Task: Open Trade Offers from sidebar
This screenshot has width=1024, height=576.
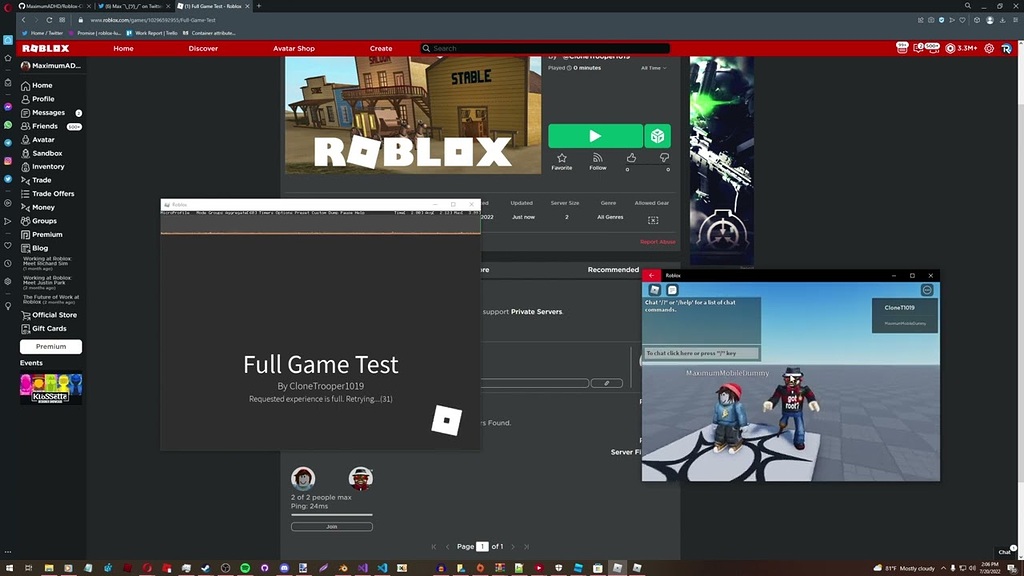Action: pyautogui.click(x=53, y=194)
